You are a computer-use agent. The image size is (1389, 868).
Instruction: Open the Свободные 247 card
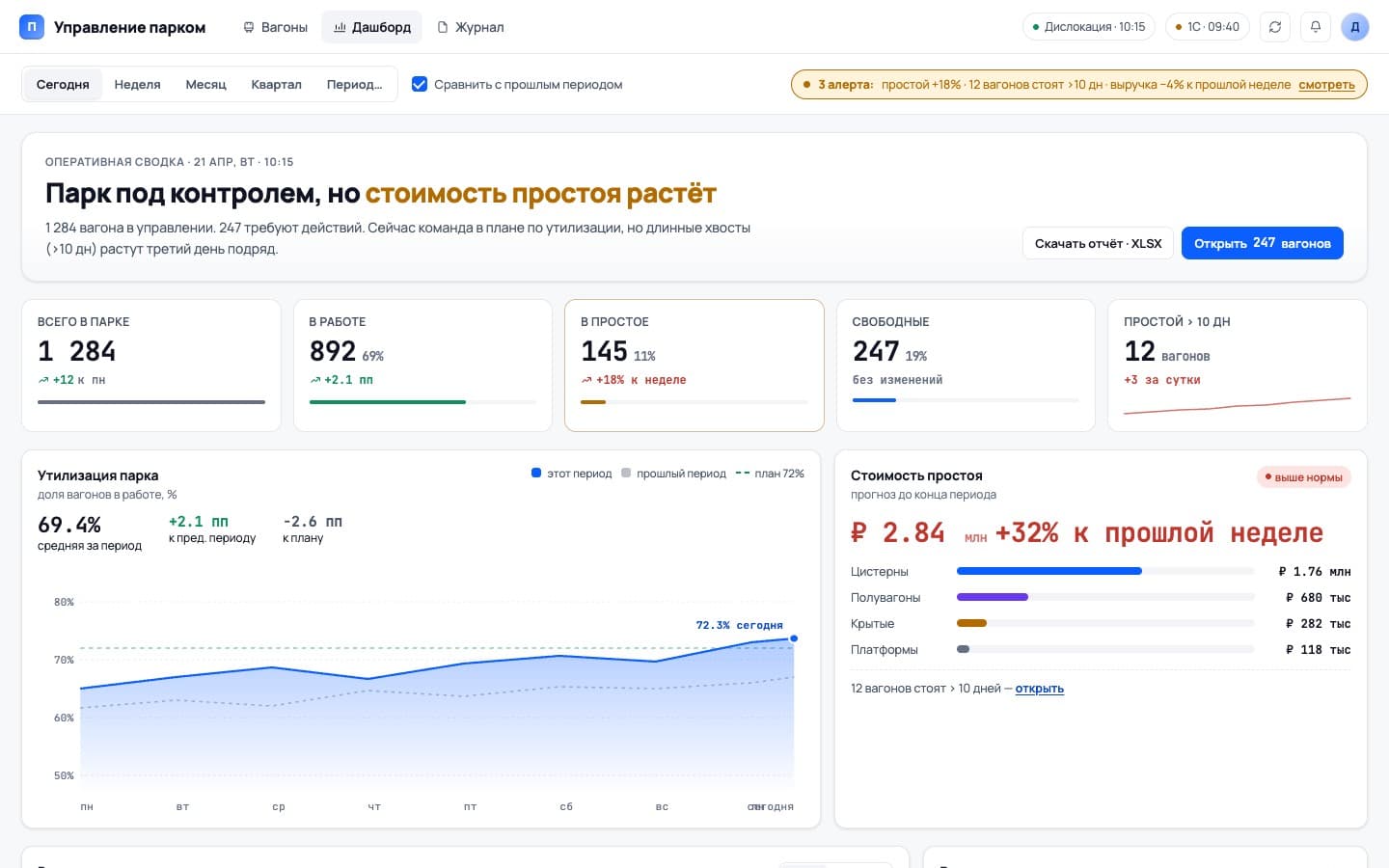pyautogui.click(x=967, y=366)
